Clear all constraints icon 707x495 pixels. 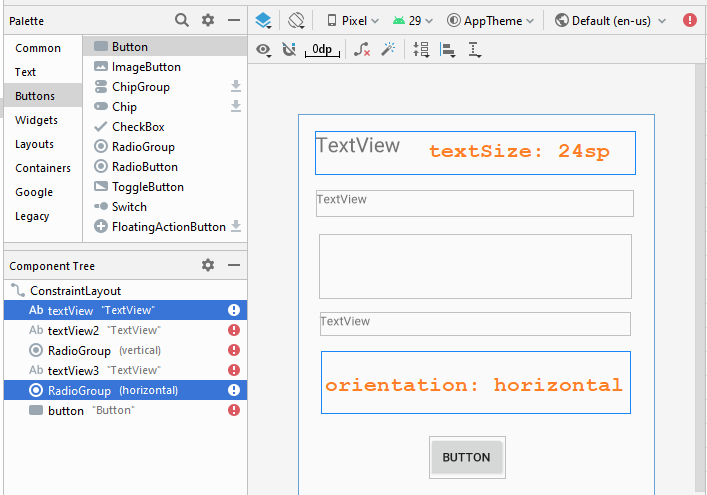tap(362, 49)
